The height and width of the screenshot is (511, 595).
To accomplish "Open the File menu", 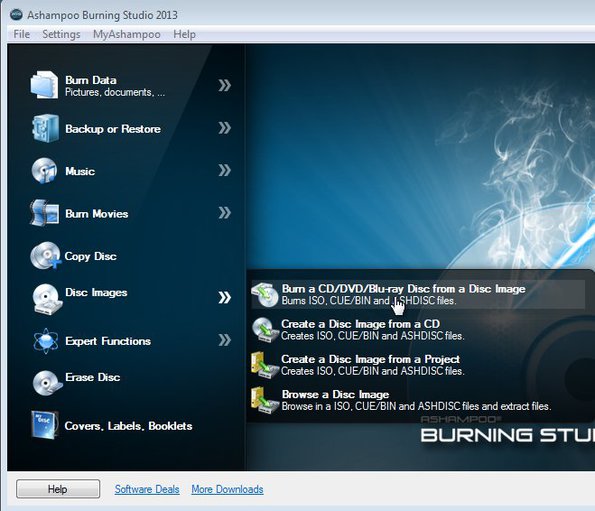I will tap(22, 34).
